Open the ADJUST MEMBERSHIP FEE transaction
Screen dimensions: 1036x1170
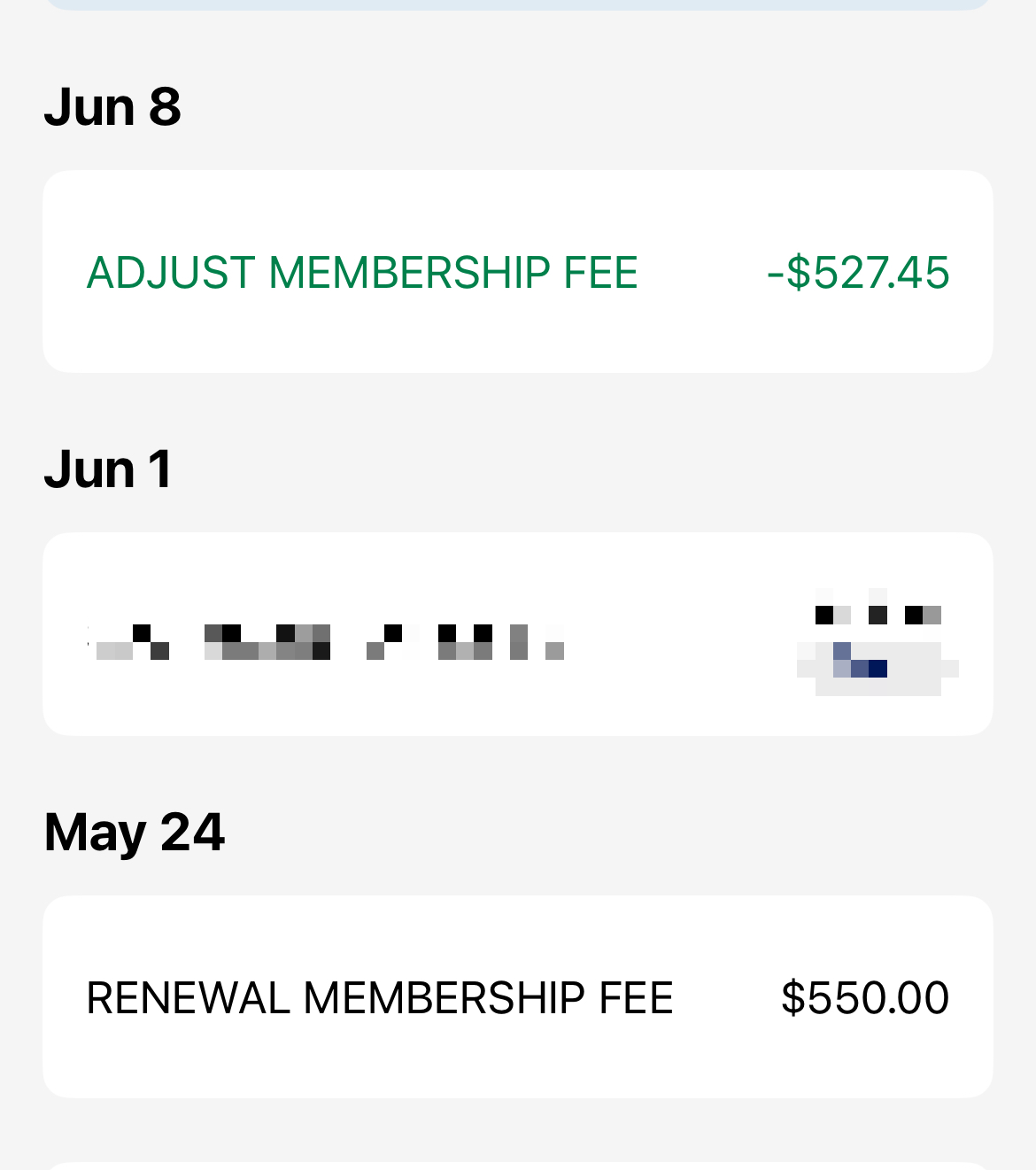coord(517,272)
